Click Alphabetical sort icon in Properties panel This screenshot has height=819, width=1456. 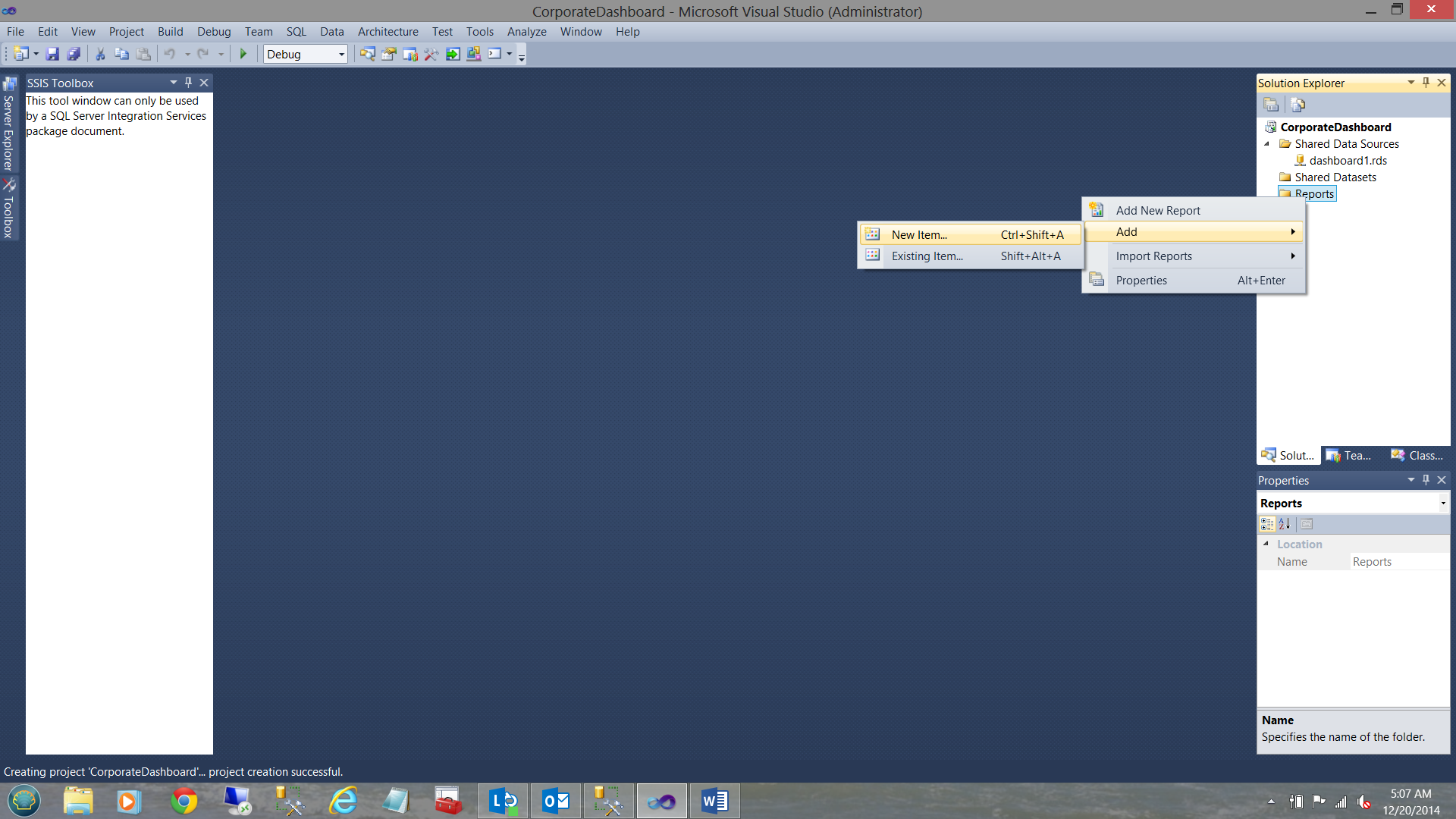[x=1285, y=524]
